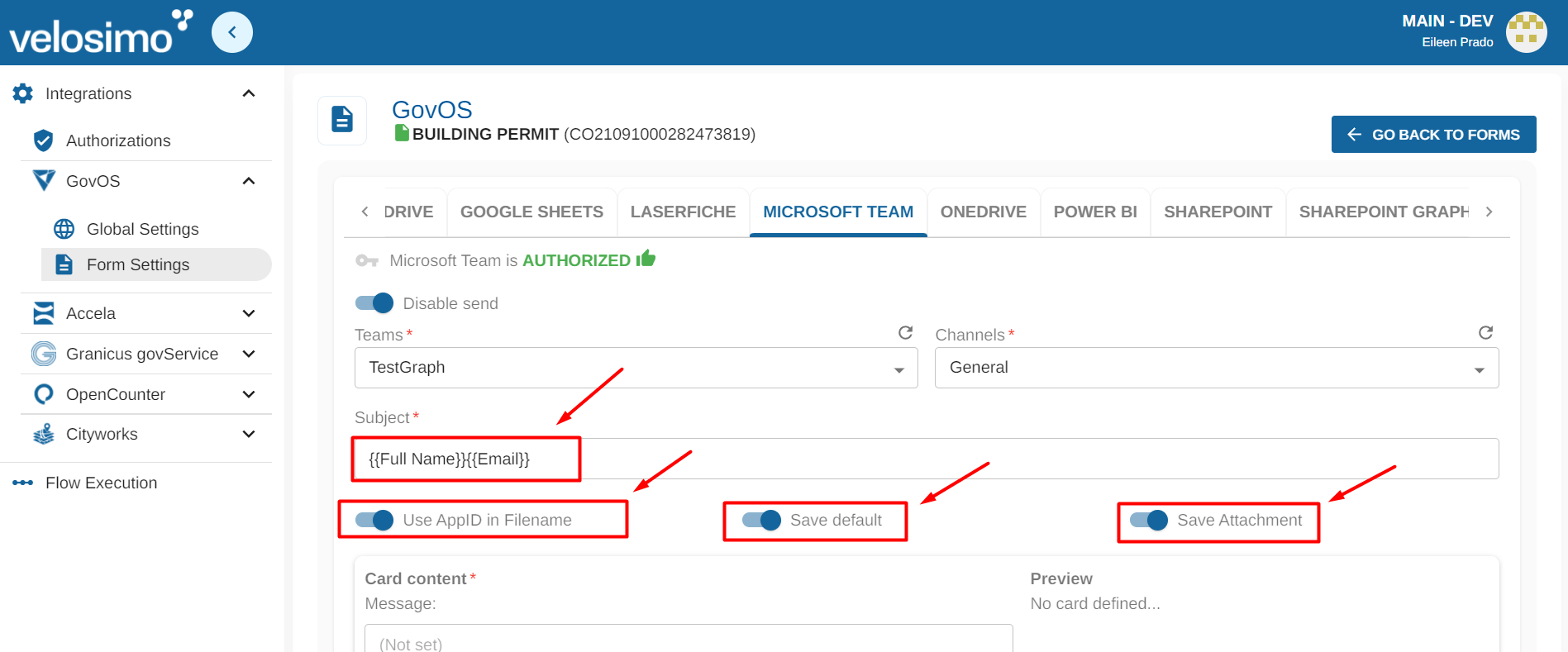
Task: Click the Authorizations shield icon
Action: click(44, 140)
